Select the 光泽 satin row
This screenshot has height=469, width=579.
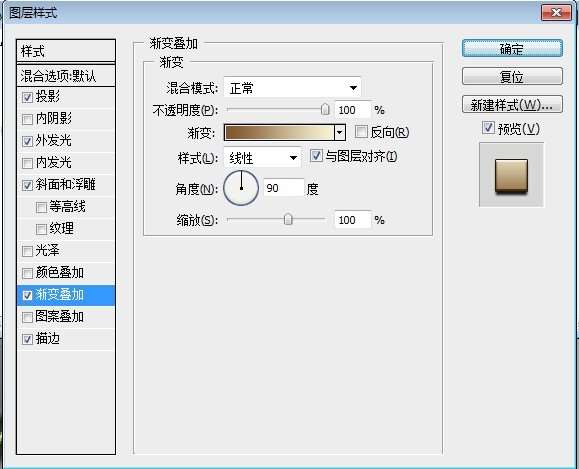coord(66,251)
